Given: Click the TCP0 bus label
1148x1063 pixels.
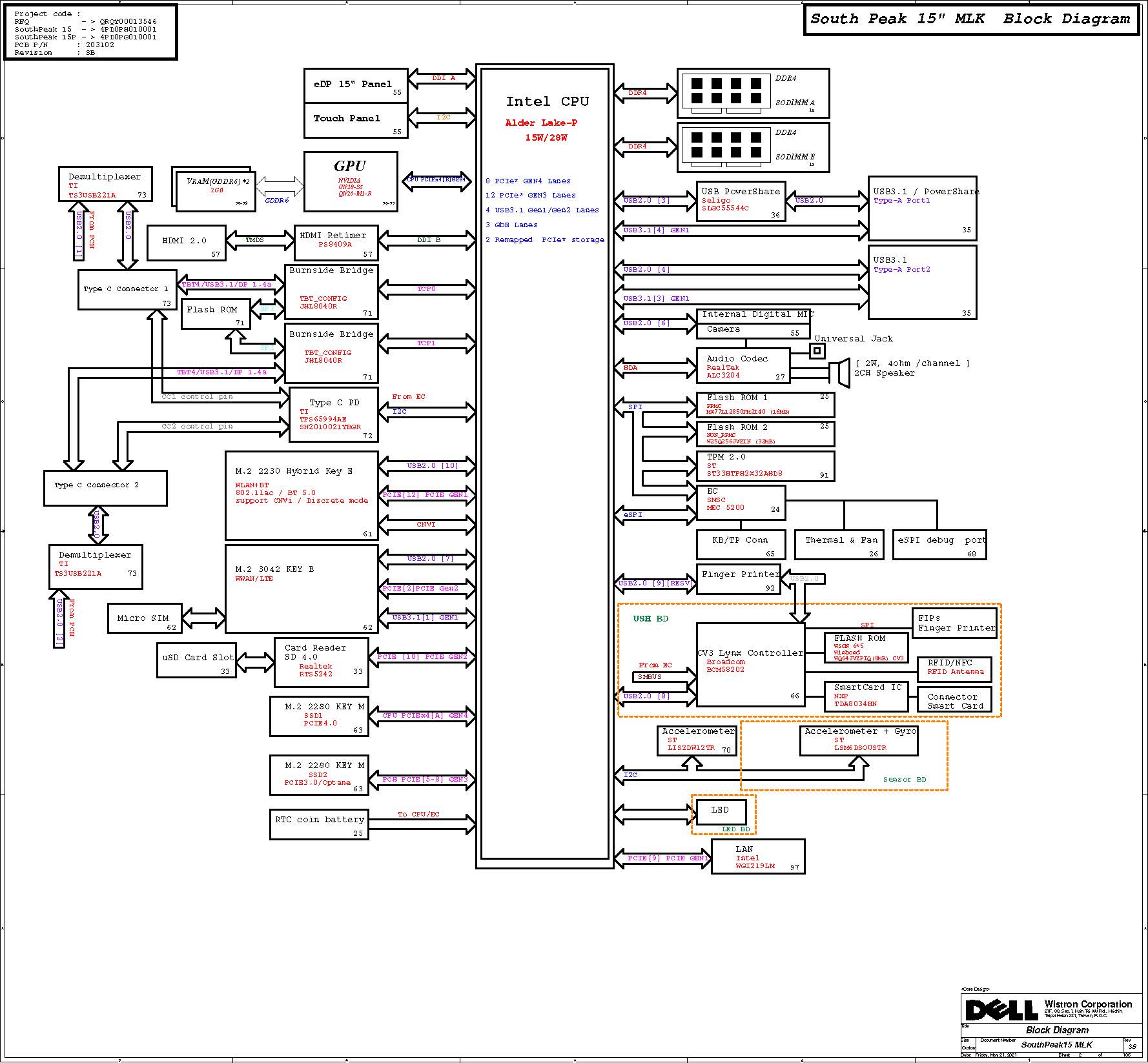Looking at the screenshot, I should pos(426,289).
